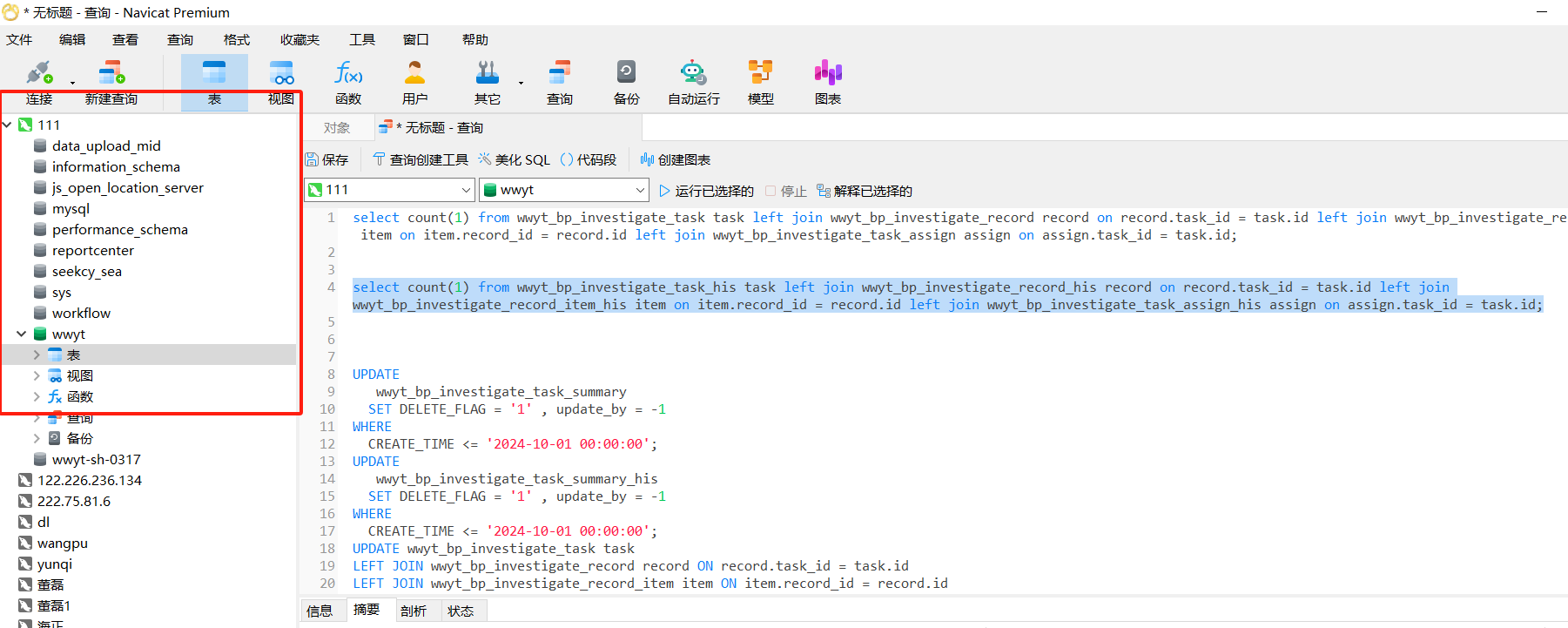Select the sys database
The height and width of the screenshot is (628, 1568).
point(61,292)
